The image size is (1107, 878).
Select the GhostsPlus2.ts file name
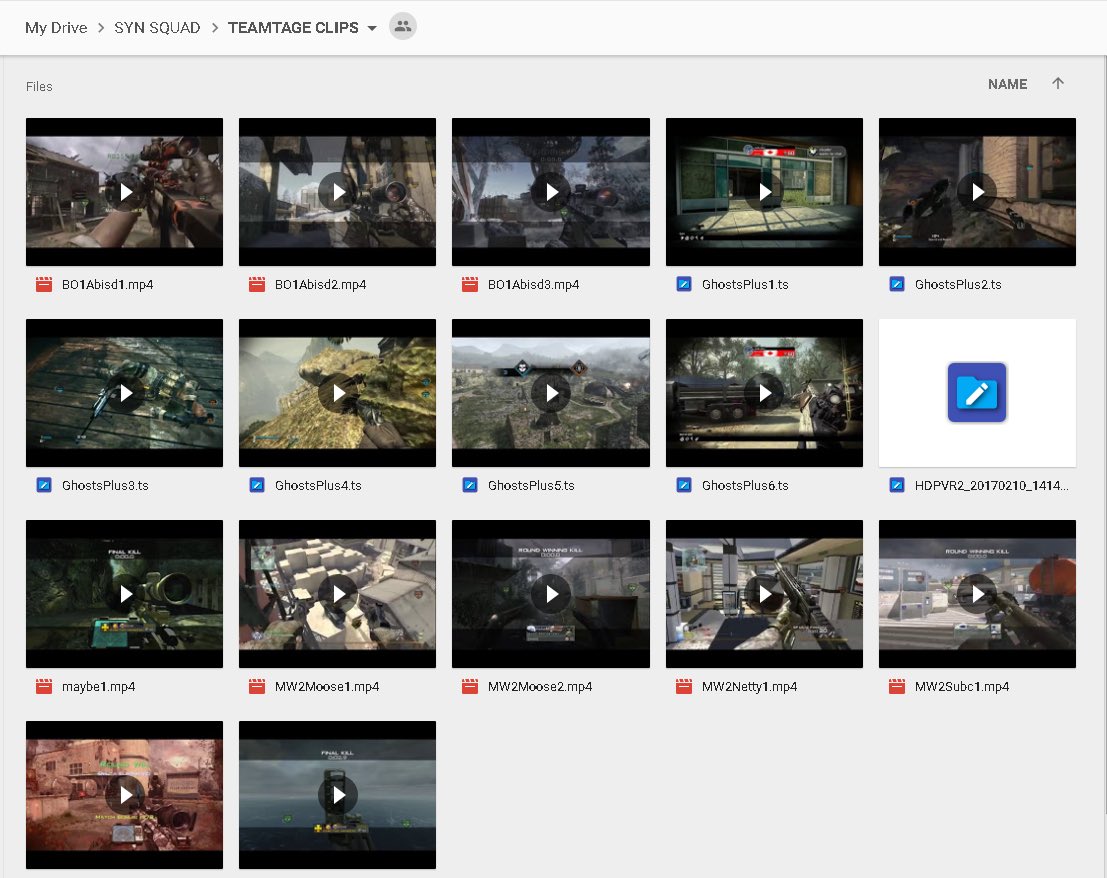point(958,284)
